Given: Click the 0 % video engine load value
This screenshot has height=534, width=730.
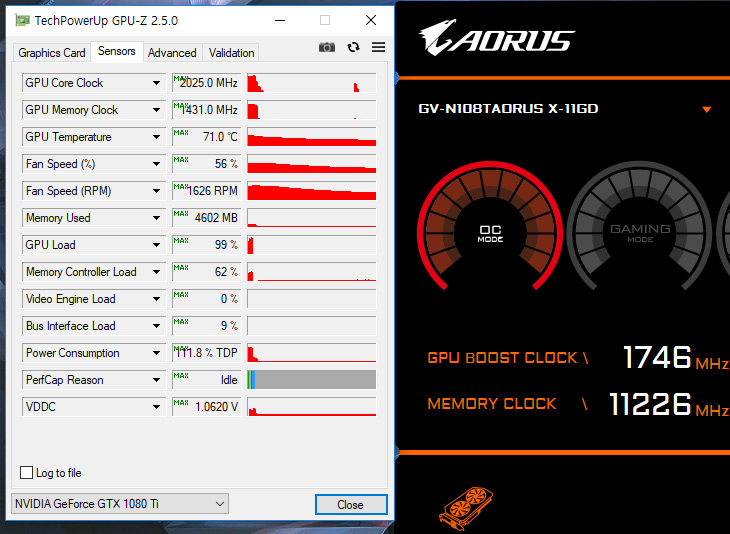Looking at the screenshot, I should (207, 299).
